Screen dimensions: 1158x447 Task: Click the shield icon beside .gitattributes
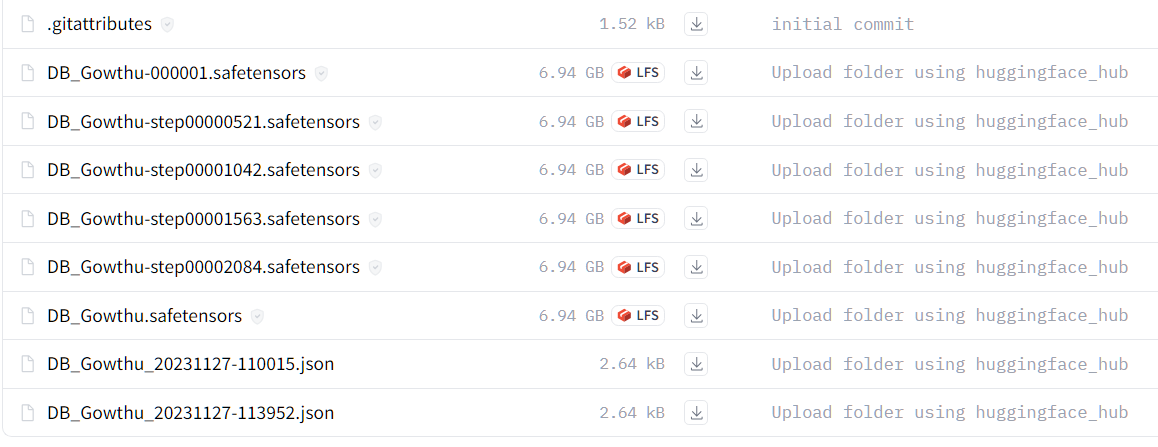coord(168,24)
